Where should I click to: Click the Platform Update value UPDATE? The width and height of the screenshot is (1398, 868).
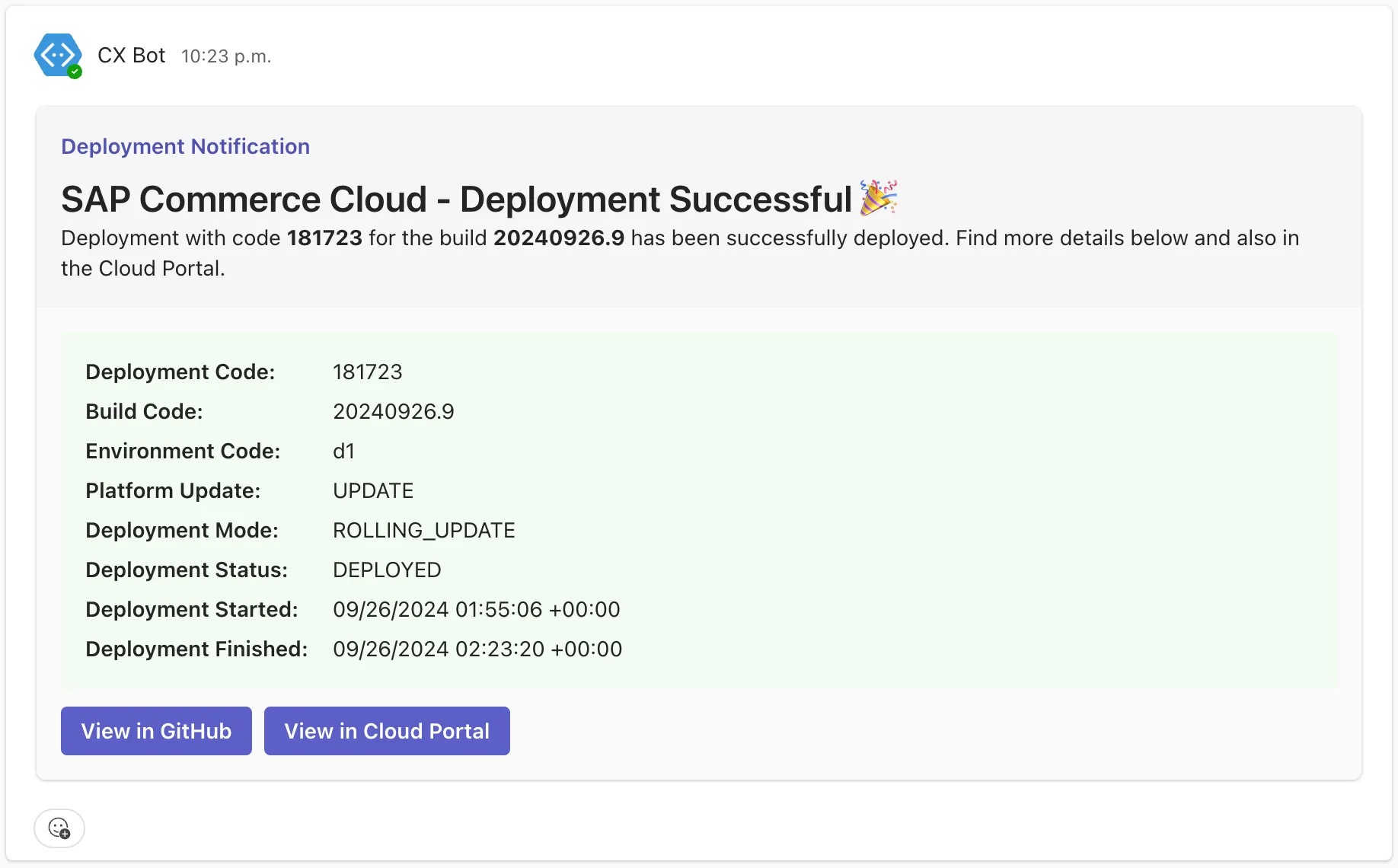pyautogui.click(x=373, y=490)
